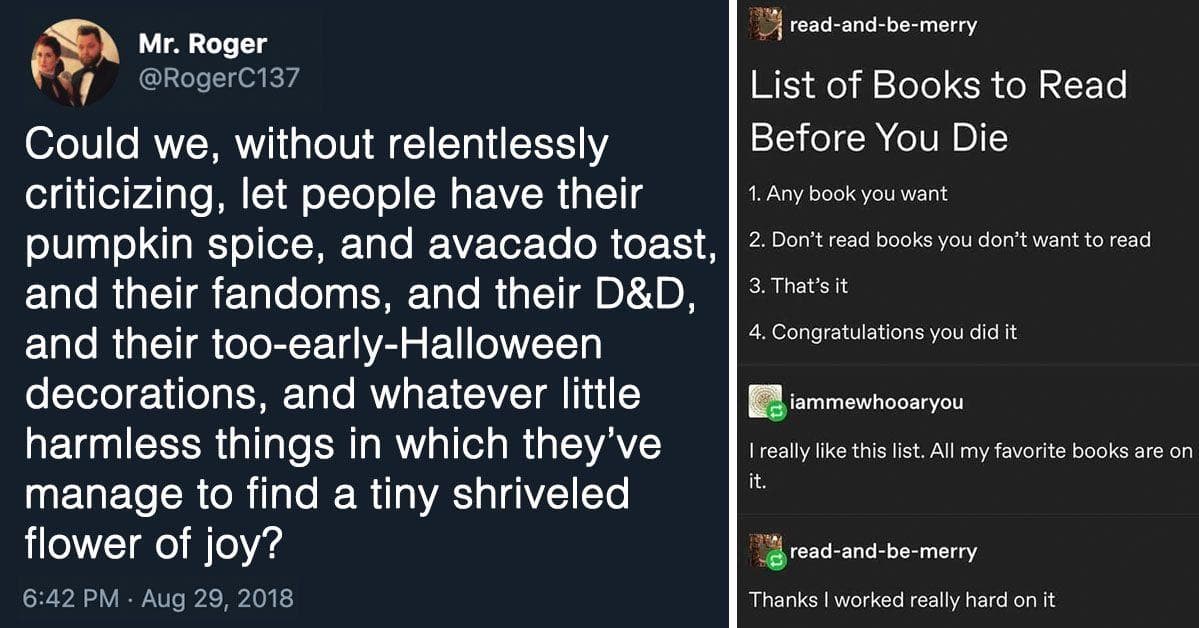Open the Mr. Roger display name

pos(204,44)
